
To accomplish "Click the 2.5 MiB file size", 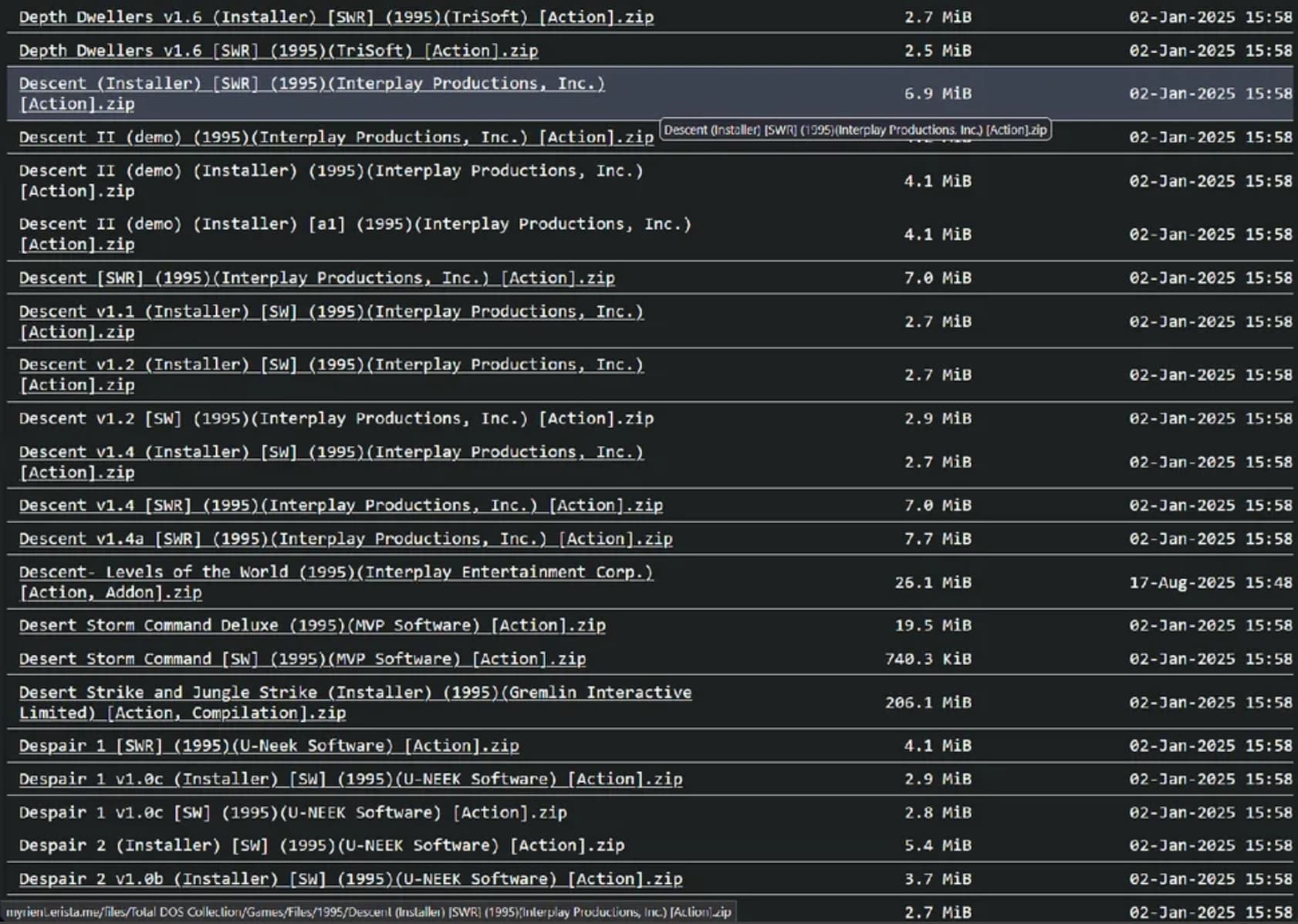I will [938, 51].
